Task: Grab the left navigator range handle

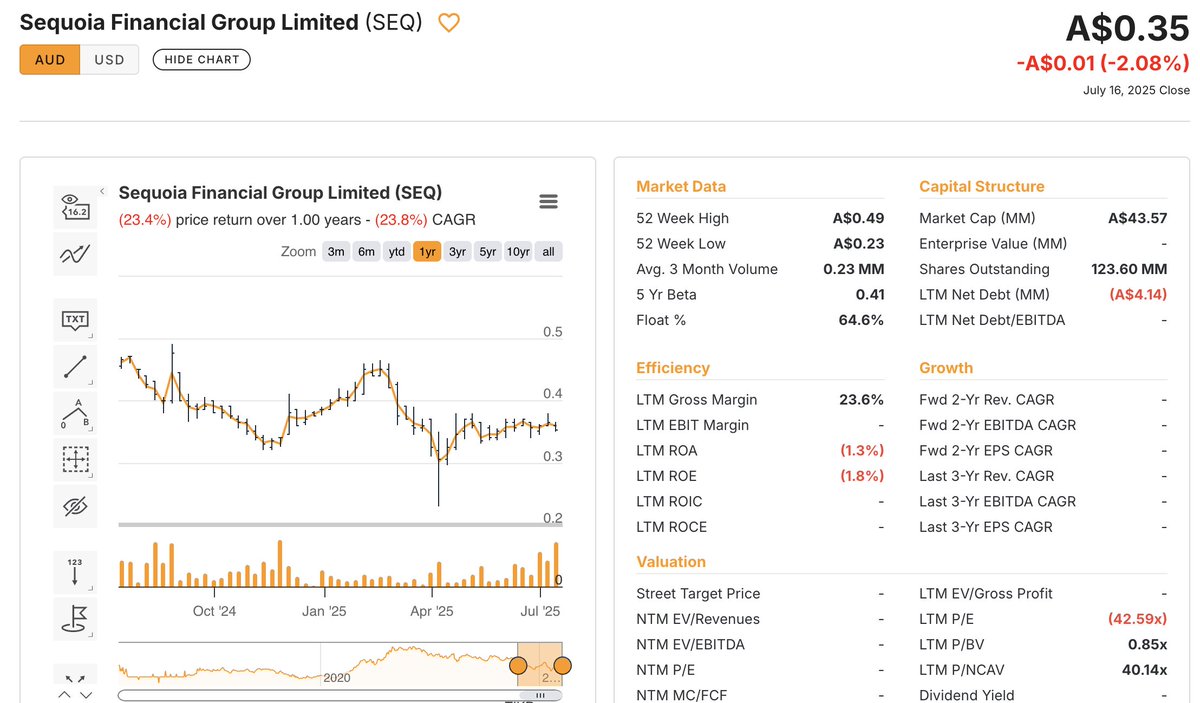Action: click(x=518, y=665)
